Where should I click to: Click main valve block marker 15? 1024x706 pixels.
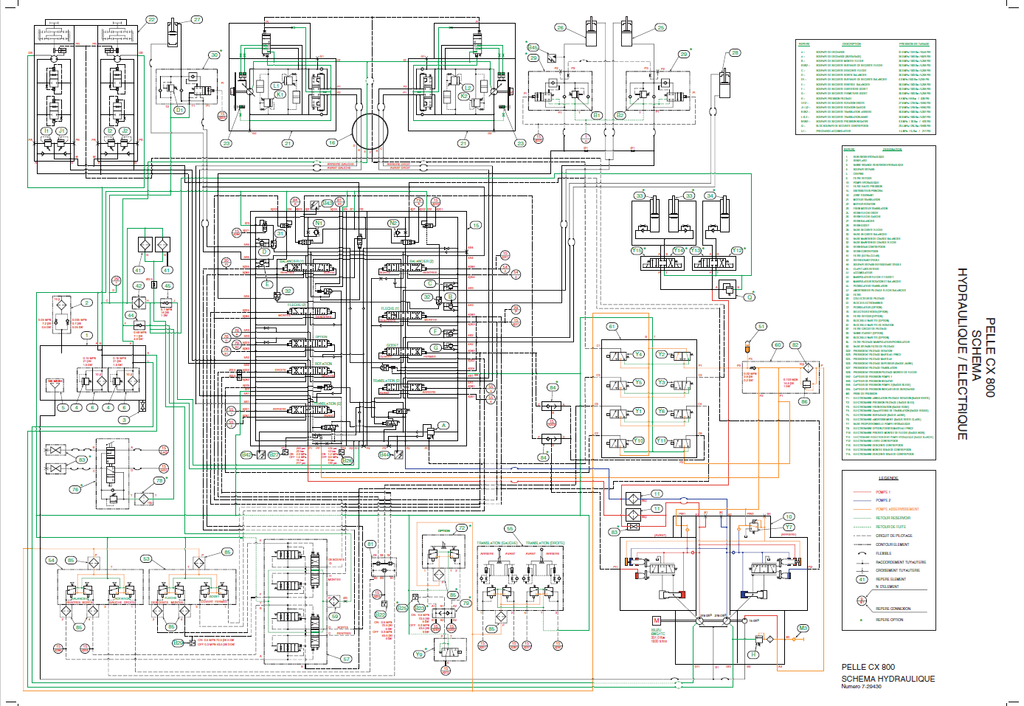[475, 225]
